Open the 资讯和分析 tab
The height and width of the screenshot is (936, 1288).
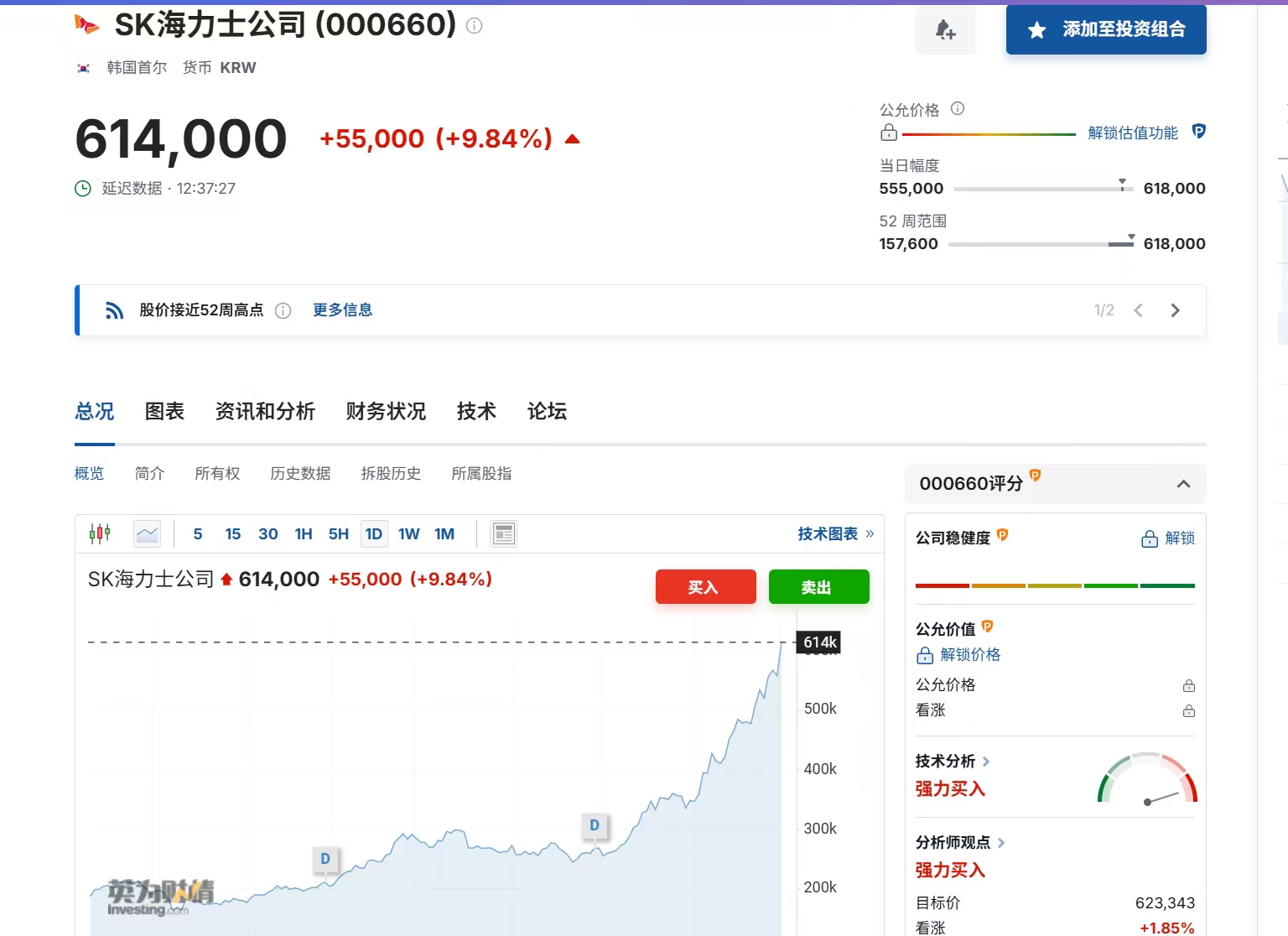[265, 412]
